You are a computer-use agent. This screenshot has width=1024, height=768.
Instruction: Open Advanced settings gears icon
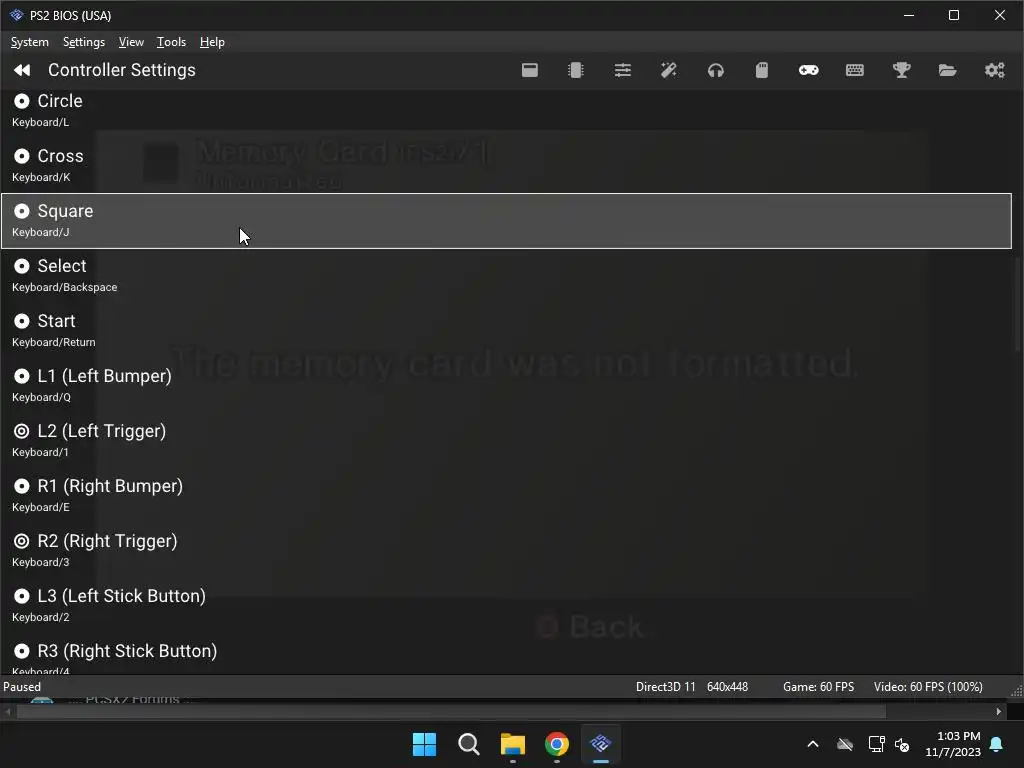point(995,70)
